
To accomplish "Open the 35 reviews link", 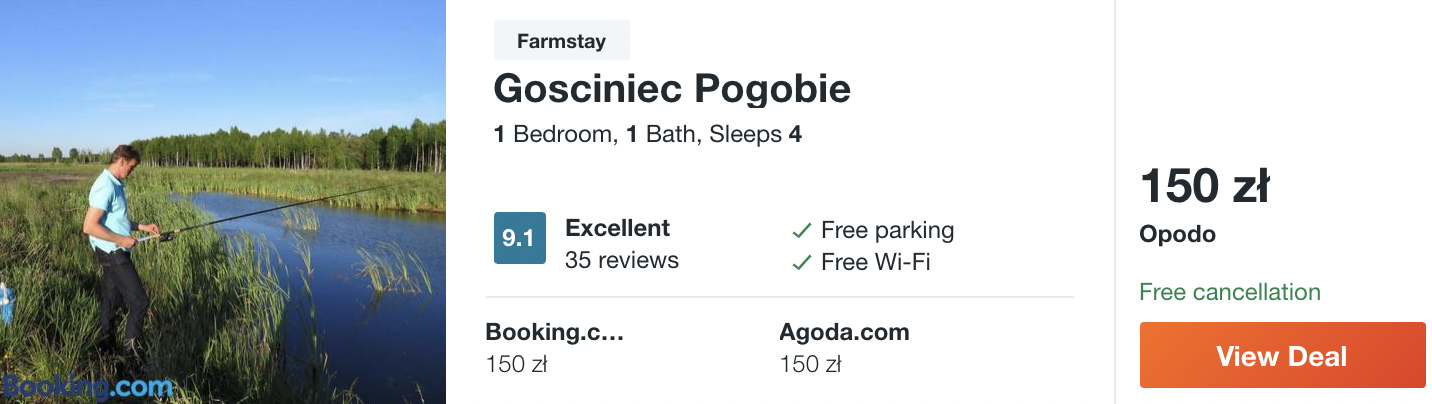I will tap(622, 261).
